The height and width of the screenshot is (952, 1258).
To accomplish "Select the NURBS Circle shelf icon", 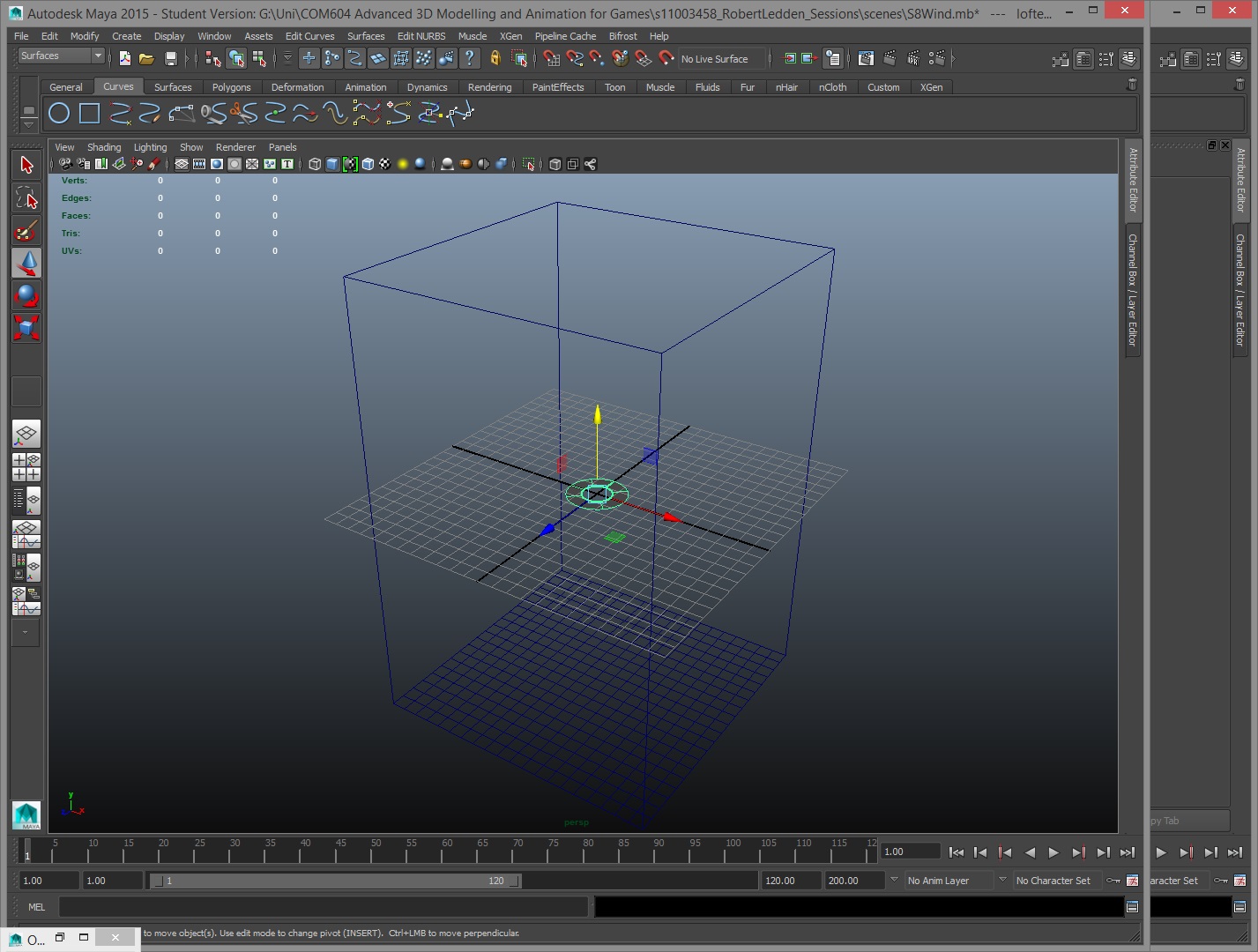I will [x=59, y=113].
